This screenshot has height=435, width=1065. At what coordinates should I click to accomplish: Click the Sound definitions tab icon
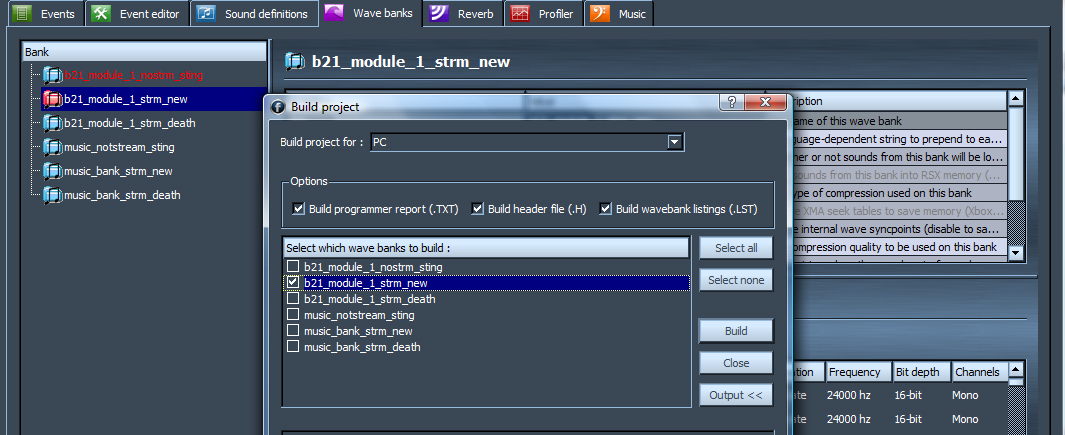(x=206, y=14)
